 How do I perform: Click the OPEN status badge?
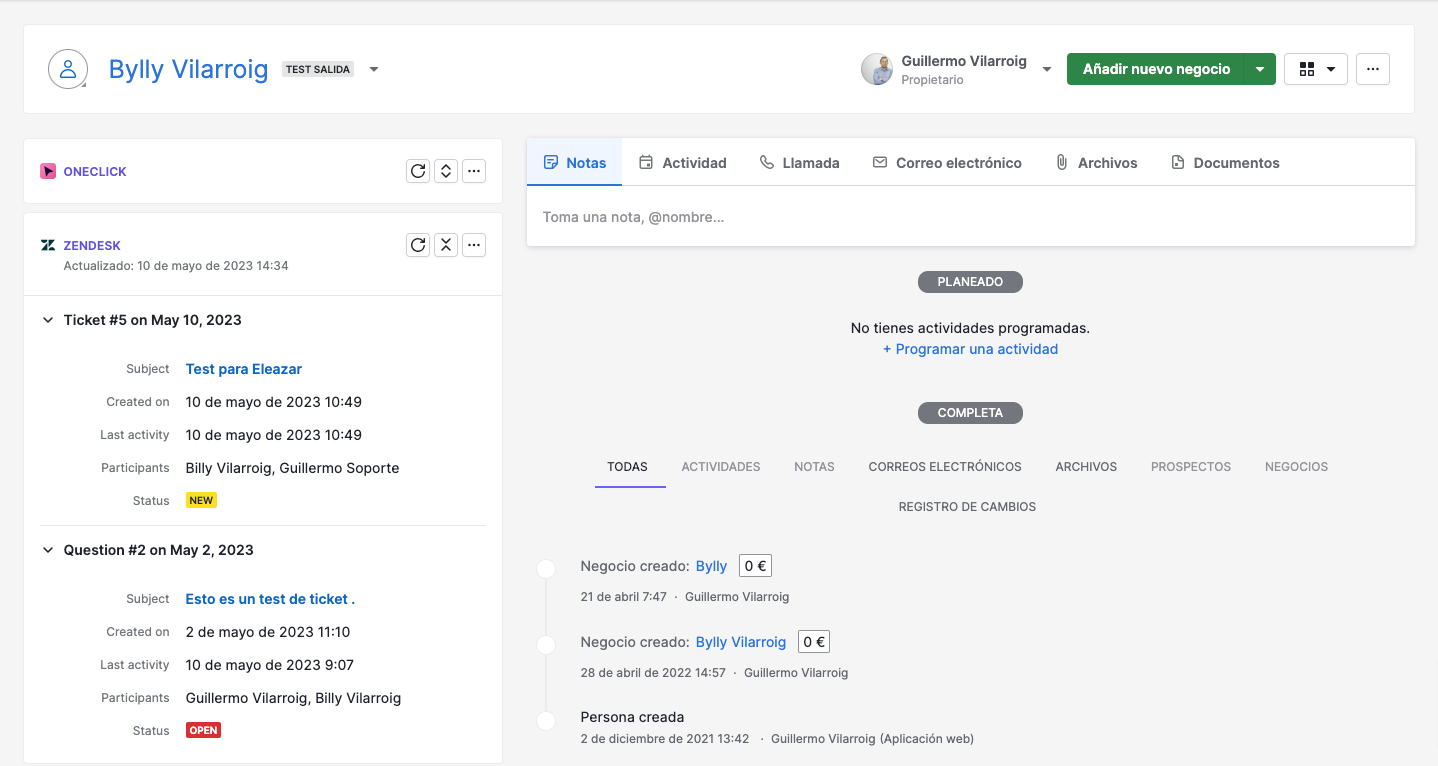click(x=203, y=730)
